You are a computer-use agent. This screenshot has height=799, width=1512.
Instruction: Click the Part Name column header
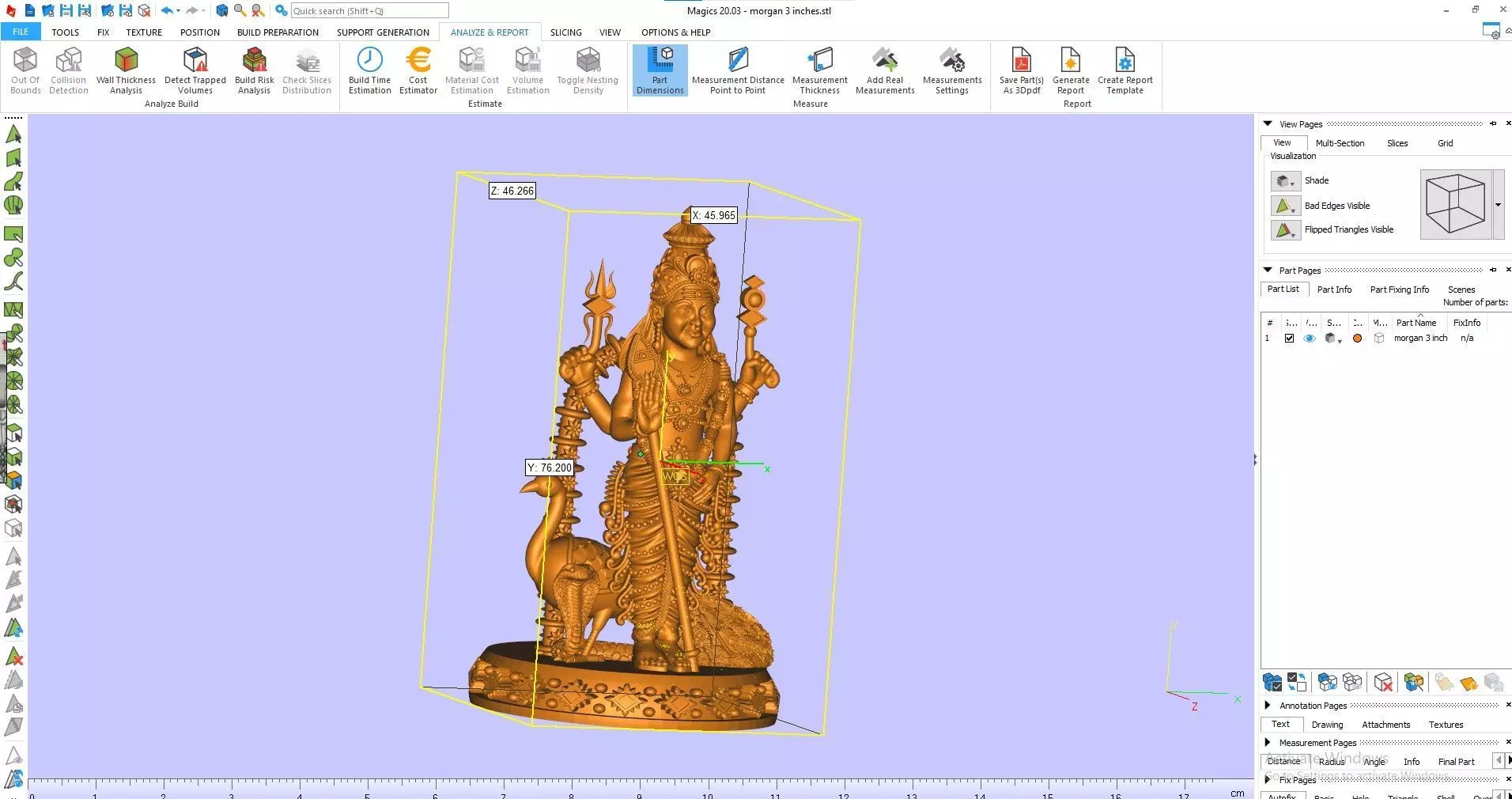(1416, 323)
